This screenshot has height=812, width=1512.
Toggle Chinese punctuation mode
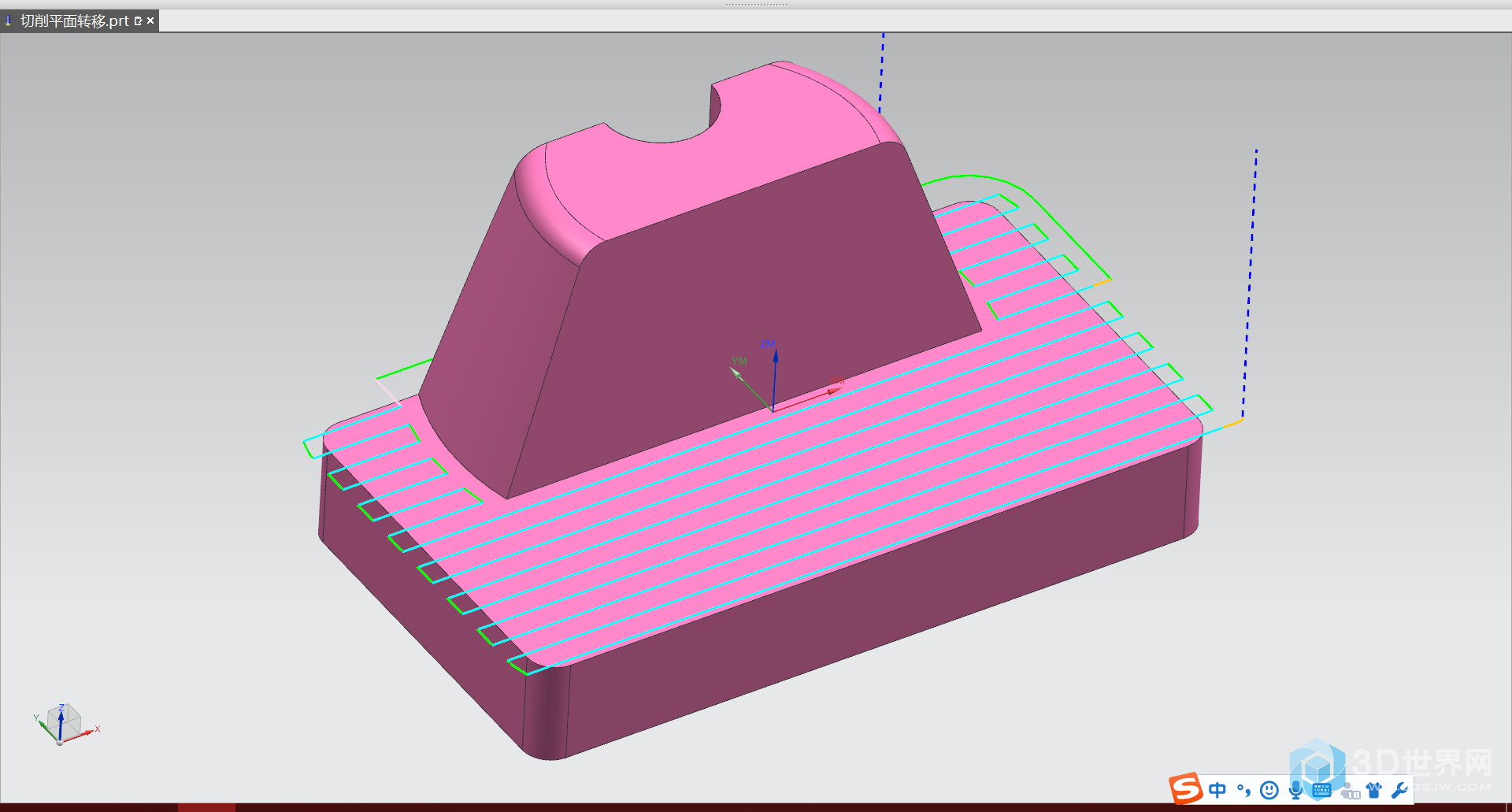coord(1243,790)
